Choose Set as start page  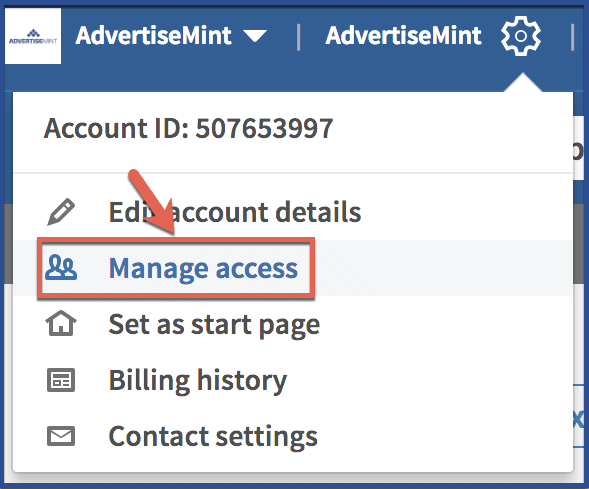coord(214,325)
